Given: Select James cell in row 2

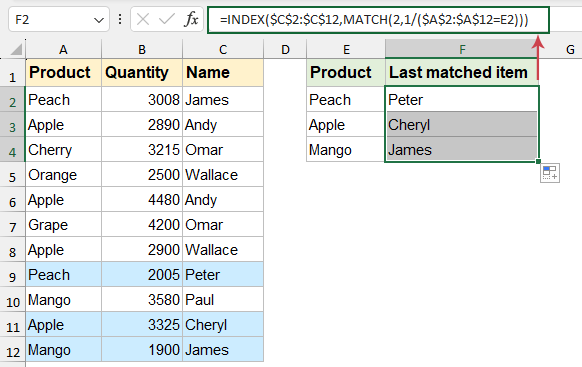Looking at the screenshot, I should point(223,99).
